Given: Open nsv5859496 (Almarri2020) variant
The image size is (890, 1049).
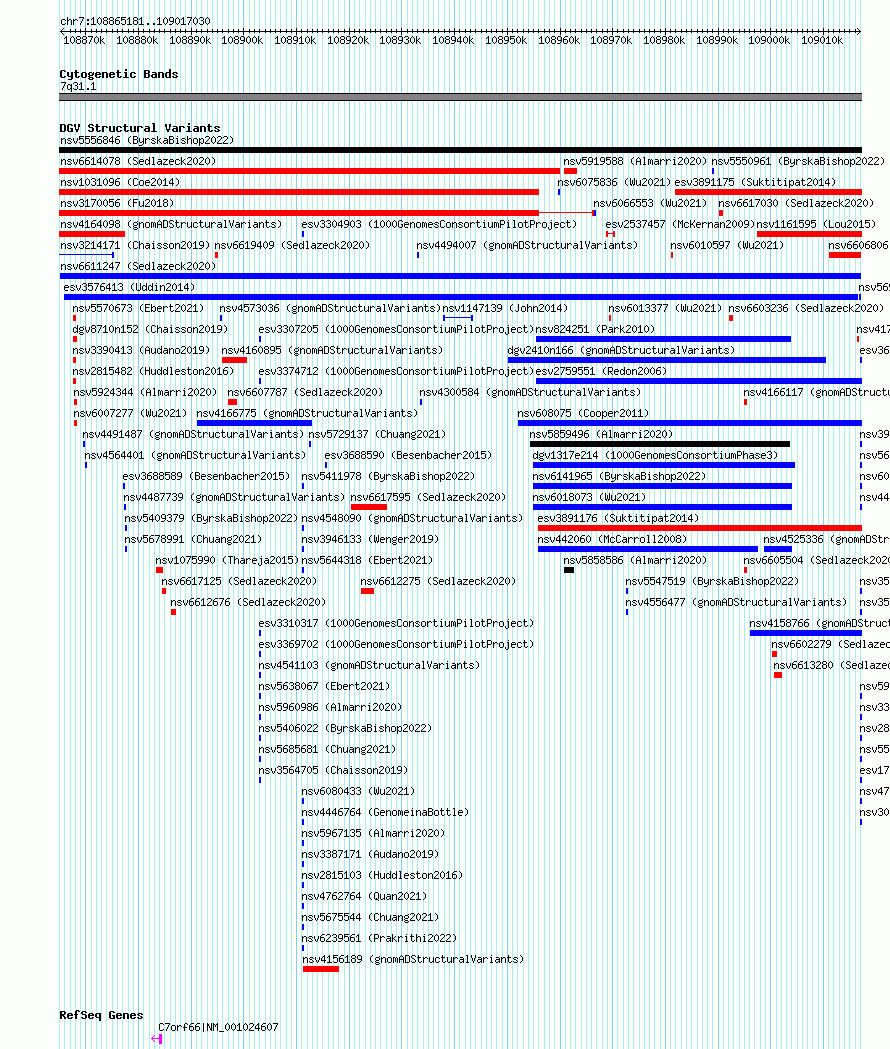Looking at the screenshot, I should pos(602,434).
